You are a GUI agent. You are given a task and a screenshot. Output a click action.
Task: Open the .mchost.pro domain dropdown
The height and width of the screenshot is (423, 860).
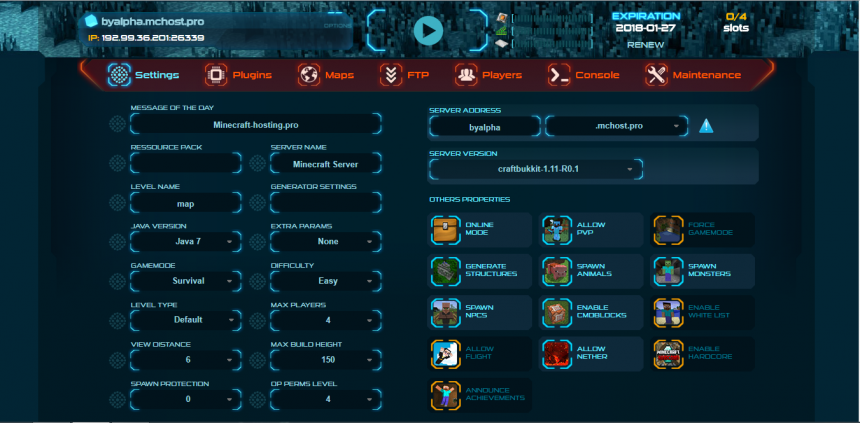616,126
